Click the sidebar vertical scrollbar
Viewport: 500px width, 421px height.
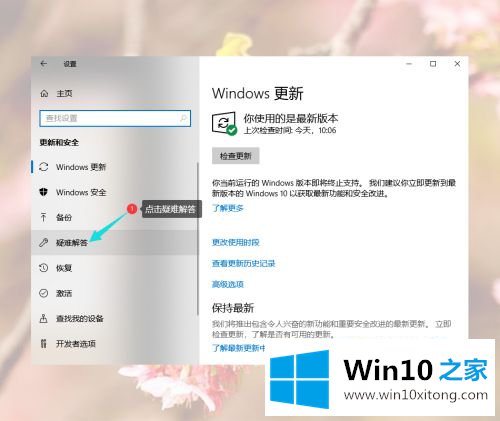[198, 238]
